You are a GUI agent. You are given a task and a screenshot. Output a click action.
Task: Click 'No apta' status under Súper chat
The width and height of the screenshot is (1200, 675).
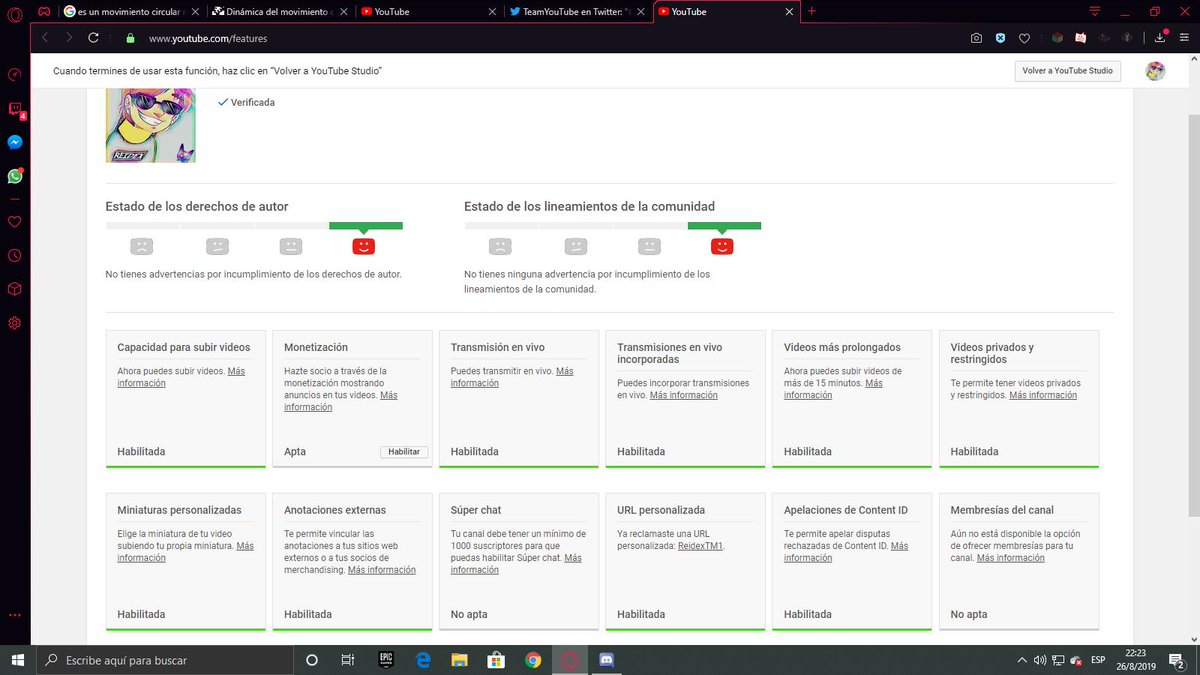467,614
